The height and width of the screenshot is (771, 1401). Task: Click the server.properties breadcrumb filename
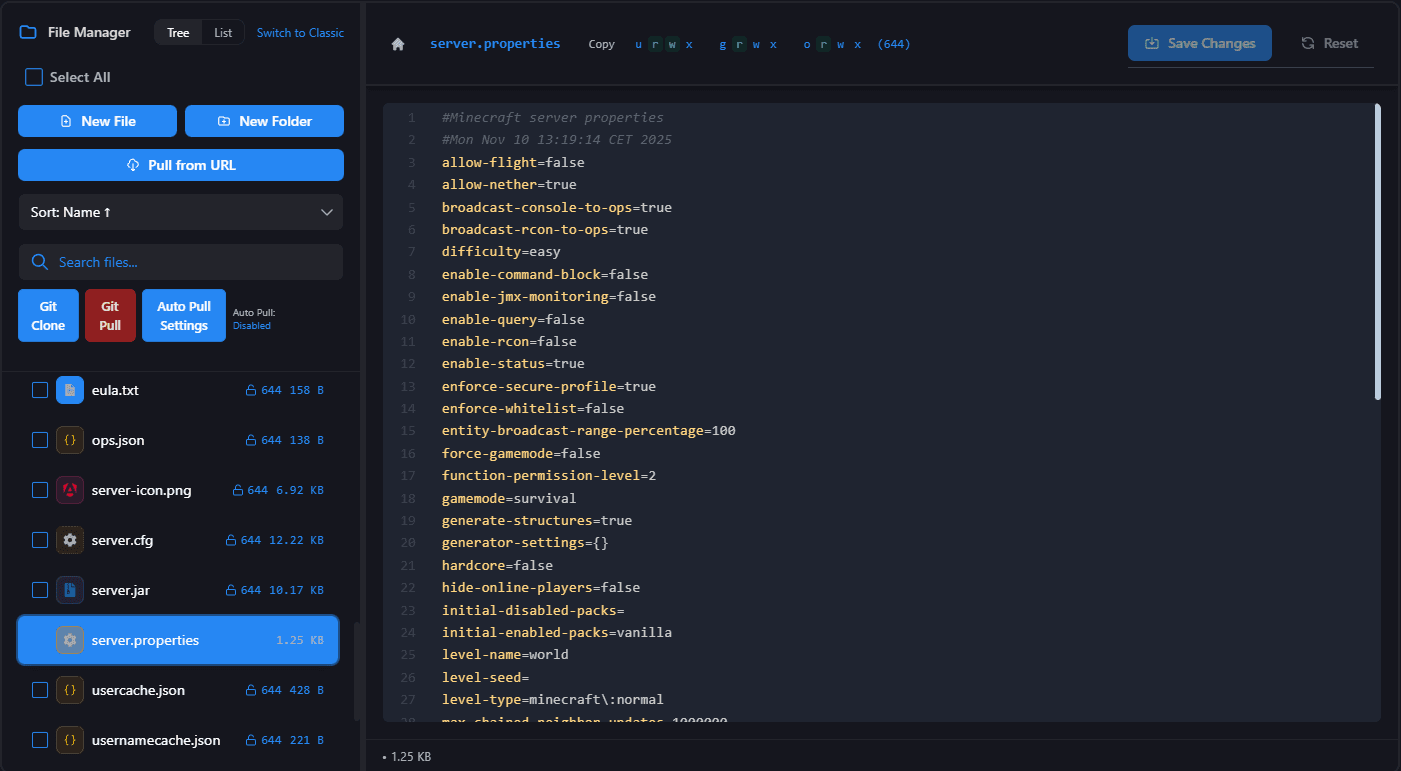click(495, 44)
